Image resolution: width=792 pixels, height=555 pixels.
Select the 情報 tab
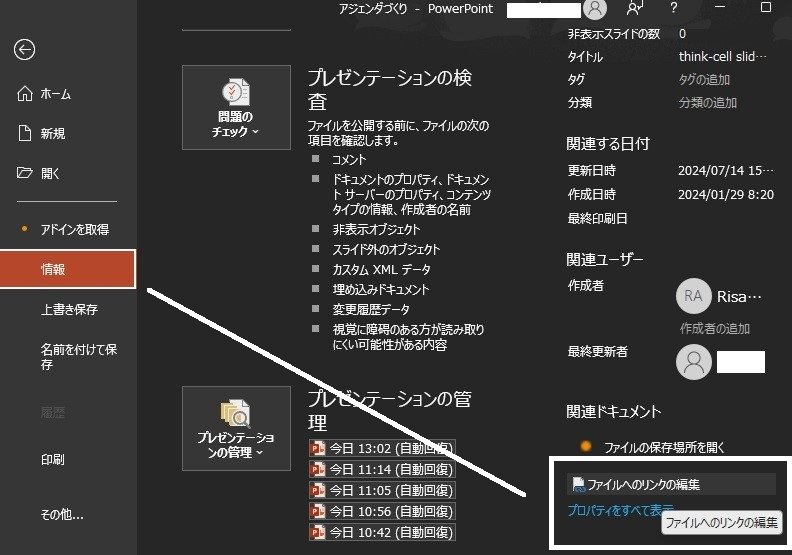coord(68,269)
